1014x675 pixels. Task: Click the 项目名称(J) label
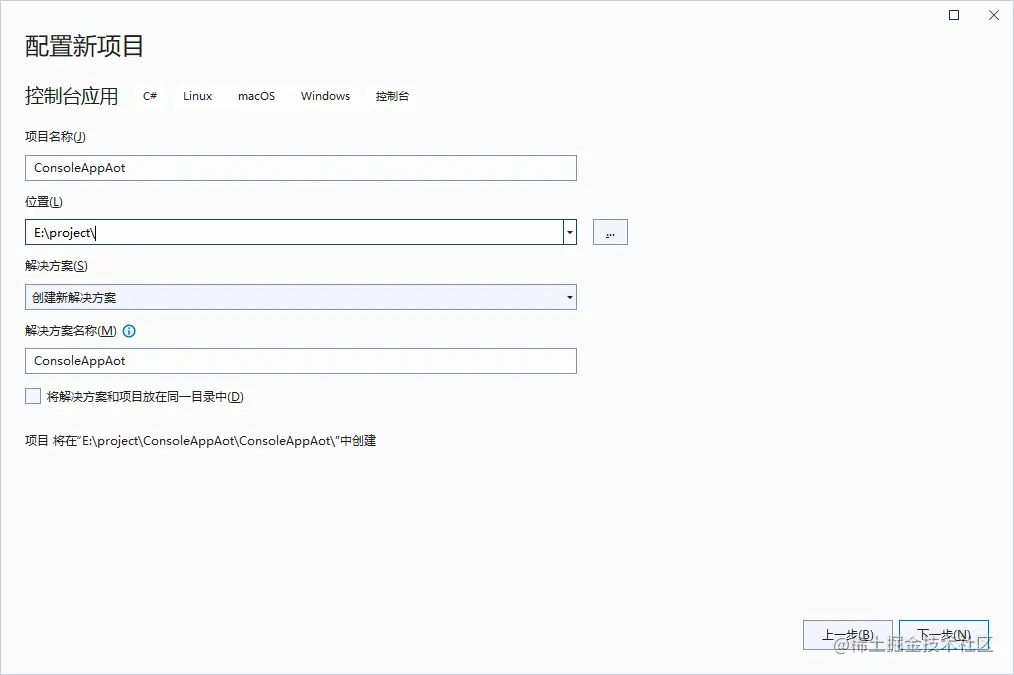[x=55, y=136]
